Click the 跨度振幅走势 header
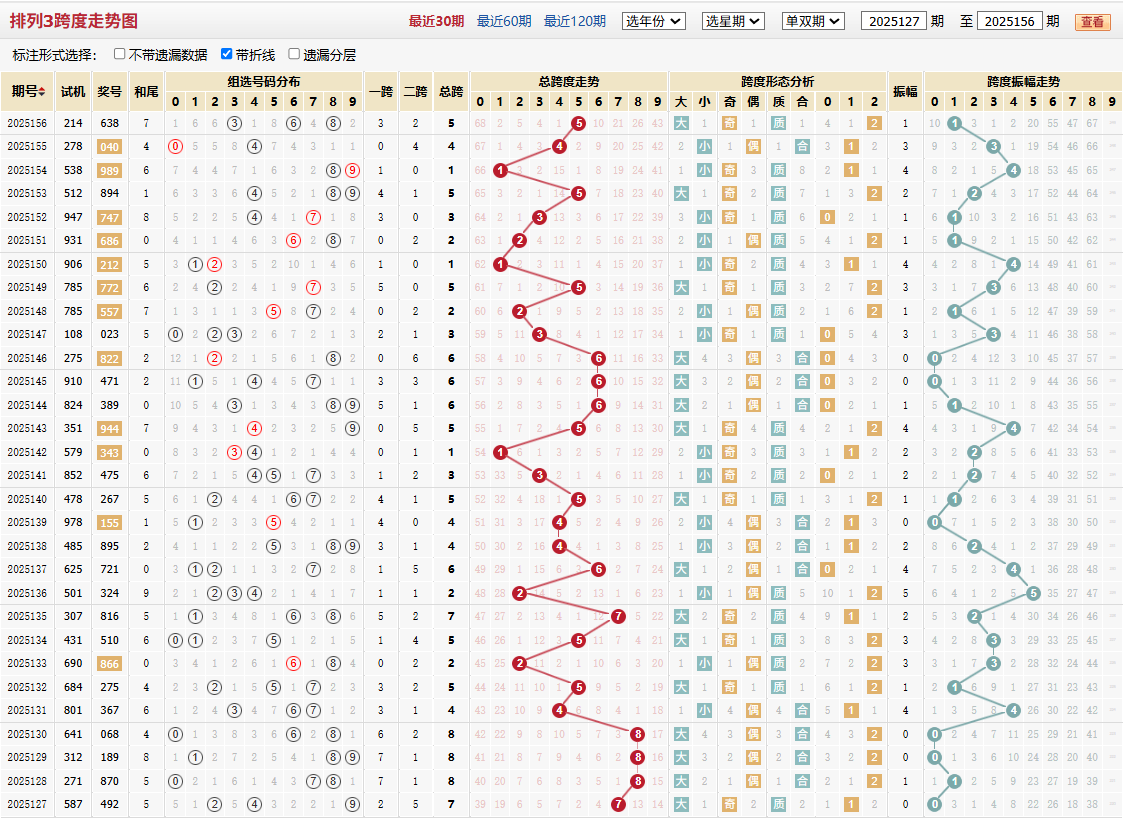Viewport: 1123px width, 819px height. click(1023, 82)
